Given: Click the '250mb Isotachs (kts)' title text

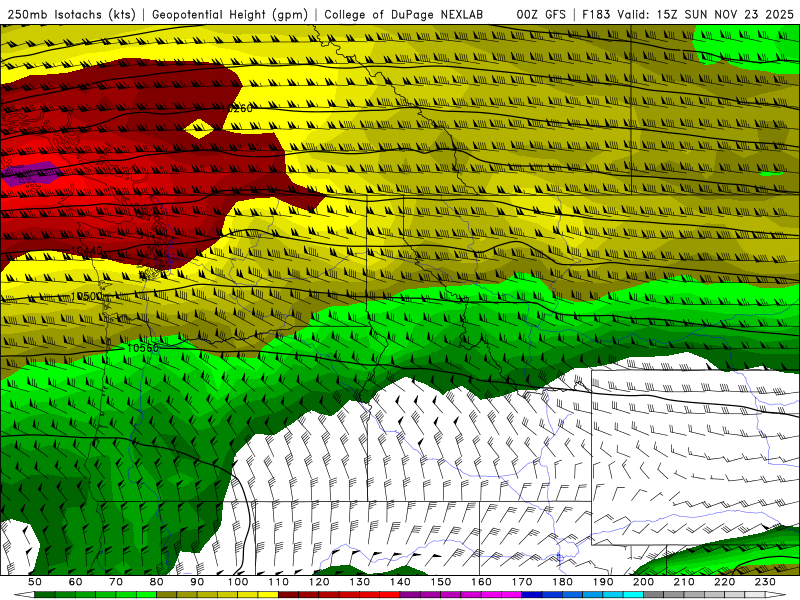Looking at the screenshot, I should pos(71,15).
